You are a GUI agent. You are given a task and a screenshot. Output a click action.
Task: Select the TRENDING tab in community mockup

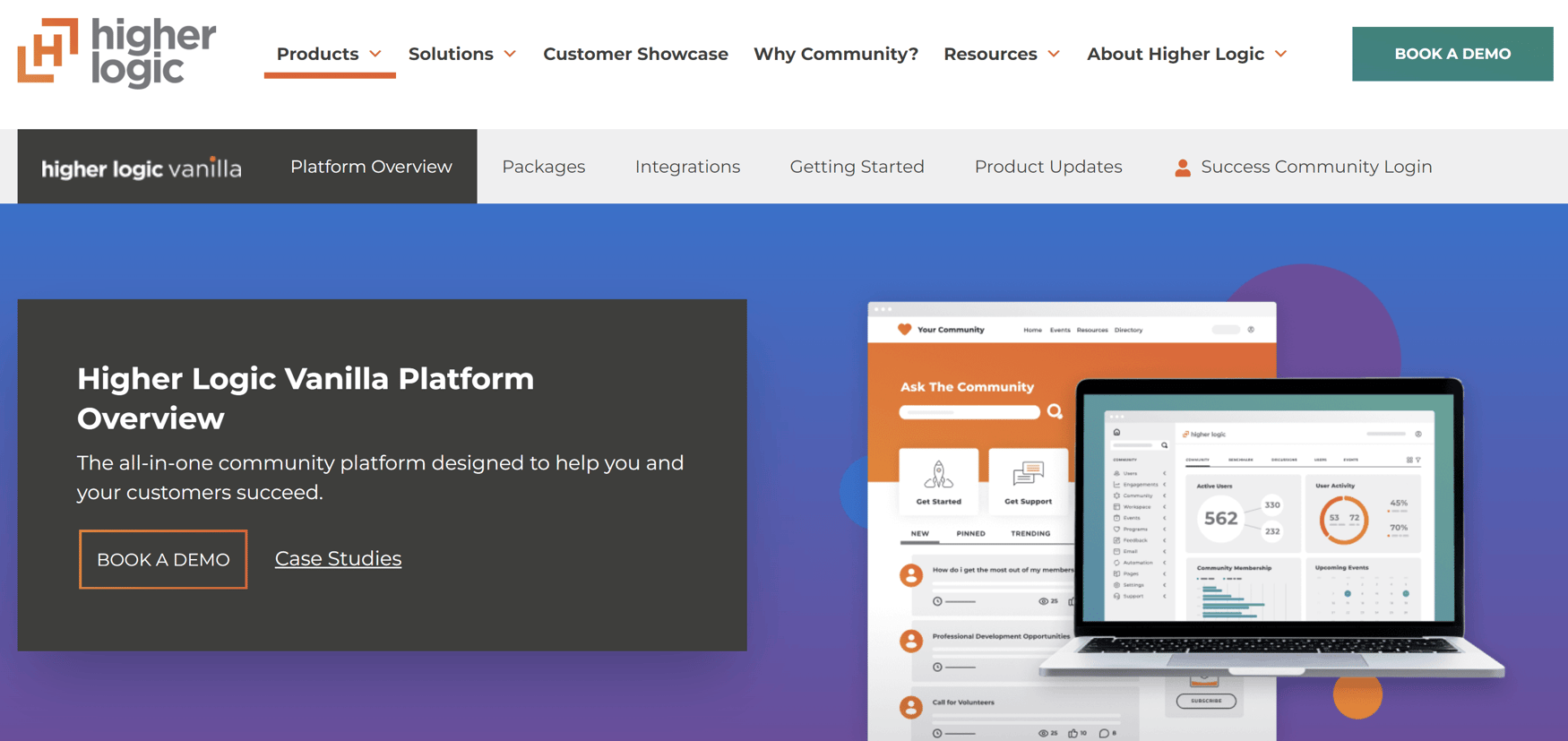point(1030,533)
